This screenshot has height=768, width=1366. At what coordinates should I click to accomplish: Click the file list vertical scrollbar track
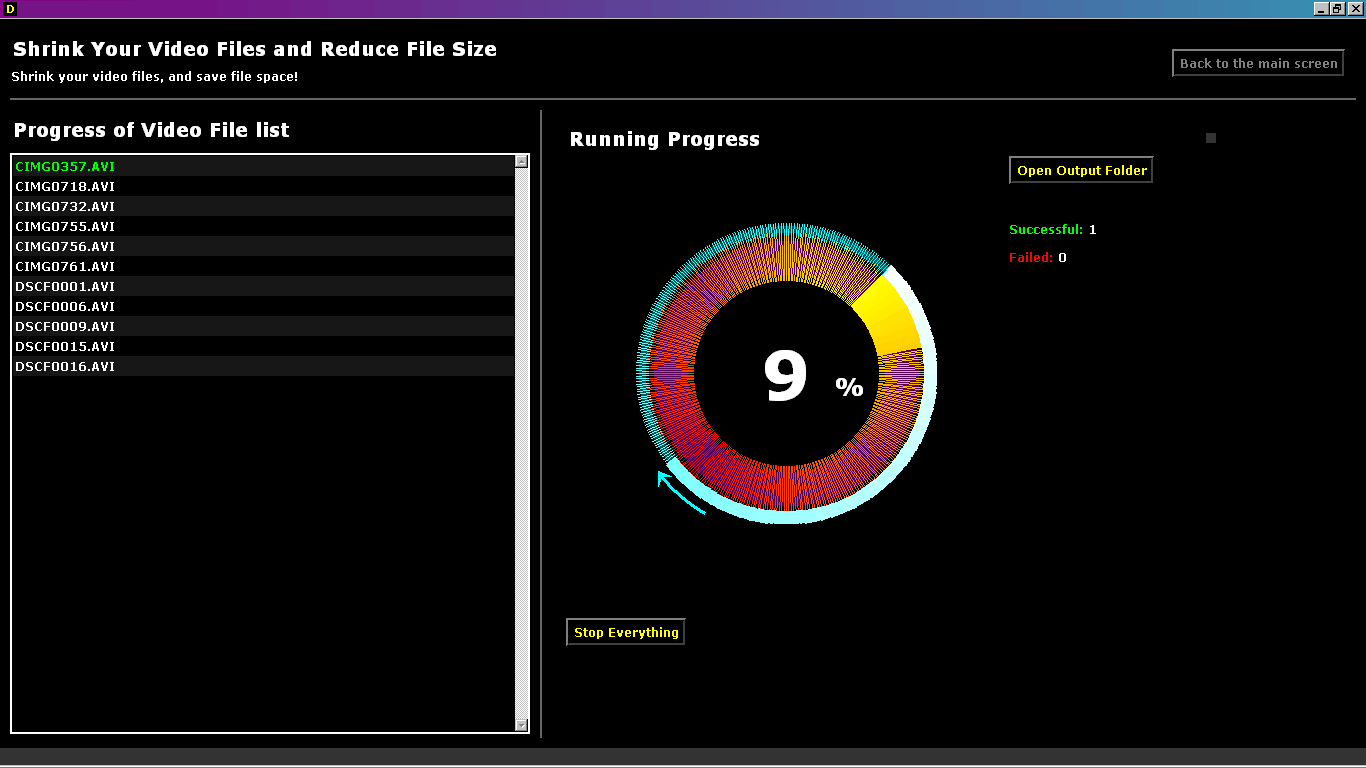pos(521,443)
